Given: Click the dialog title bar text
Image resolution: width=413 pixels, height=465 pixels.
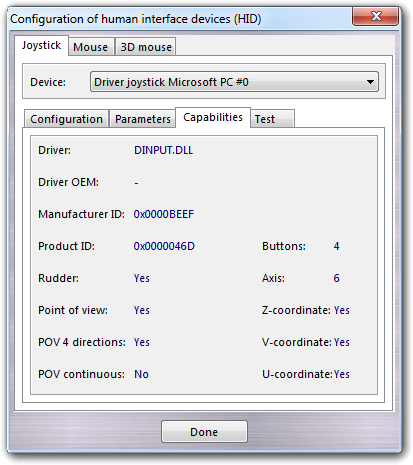Looking at the screenshot, I should pyautogui.click(x=136, y=19).
